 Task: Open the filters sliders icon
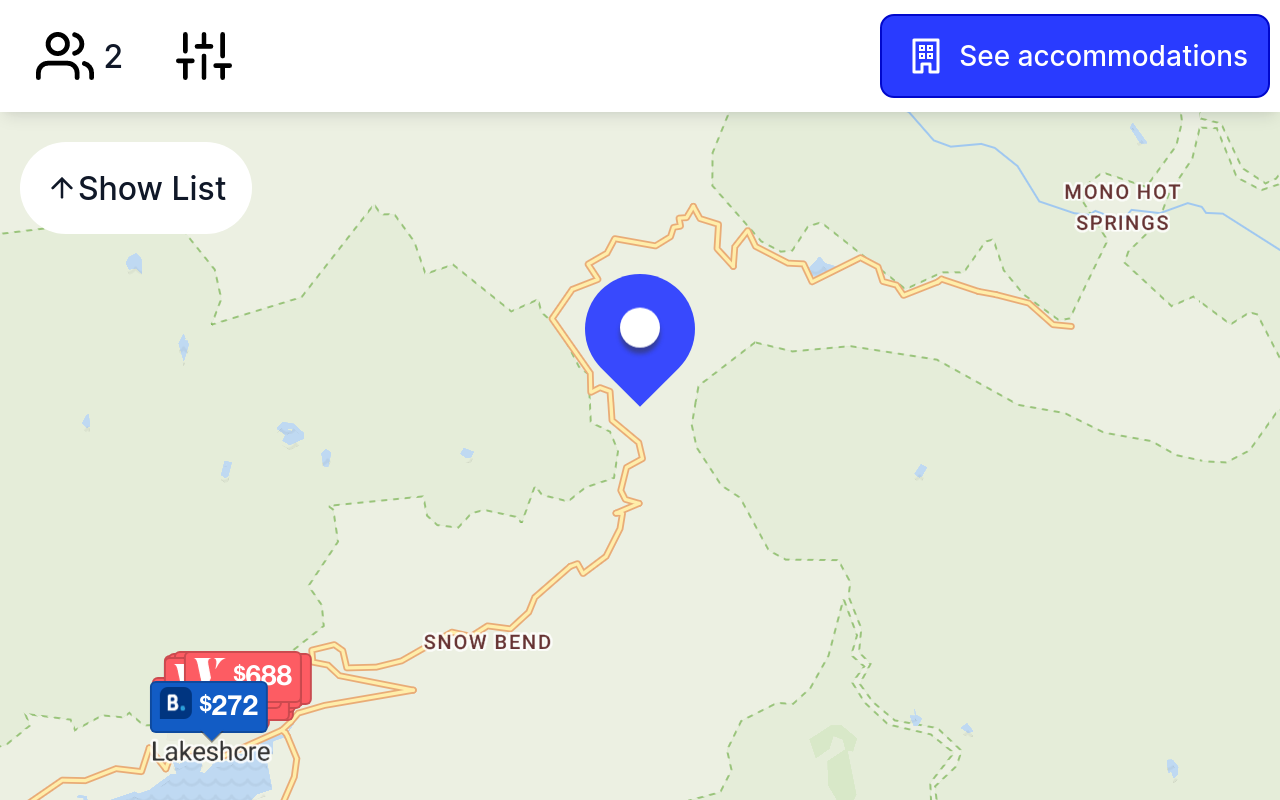pyautogui.click(x=204, y=56)
